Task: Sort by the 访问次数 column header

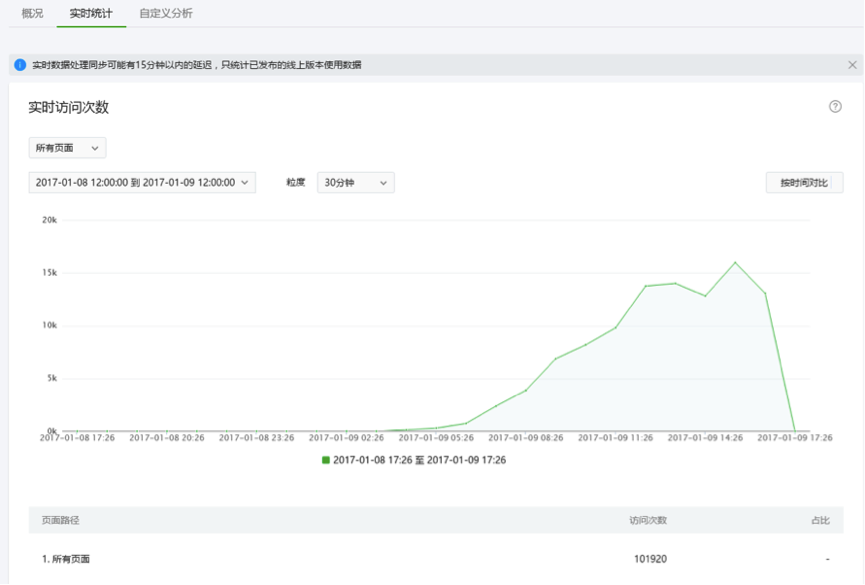Action: click(x=647, y=520)
